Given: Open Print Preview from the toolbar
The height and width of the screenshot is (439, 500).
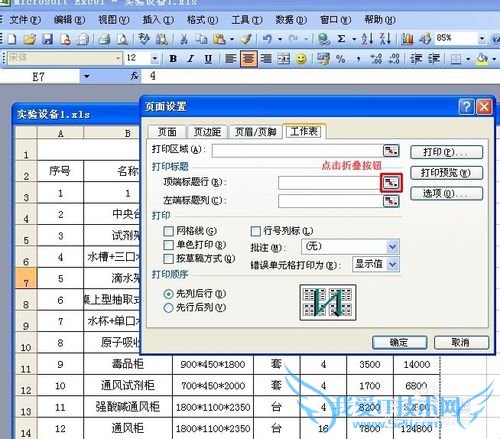Looking at the screenshot, I should (x=122, y=39).
